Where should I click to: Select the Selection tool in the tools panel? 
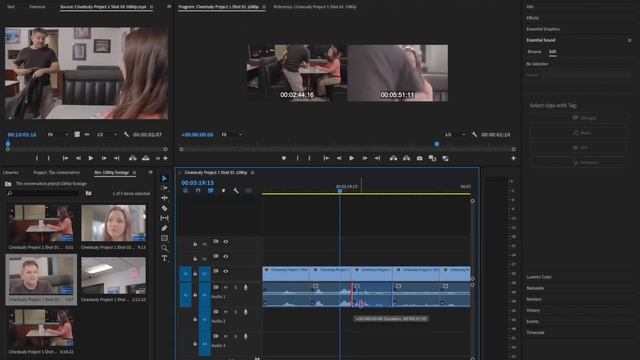(x=164, y=178)
